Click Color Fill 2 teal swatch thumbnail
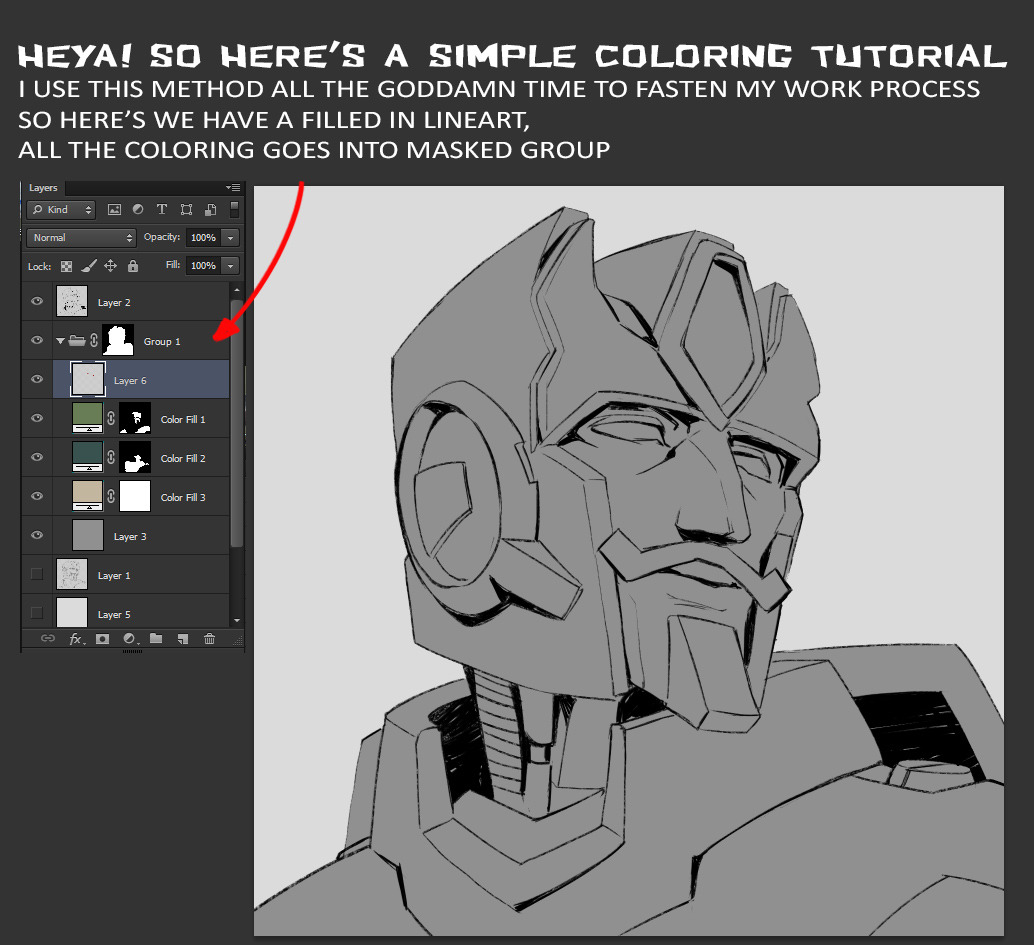The image size is (1034, 945). 87,457
